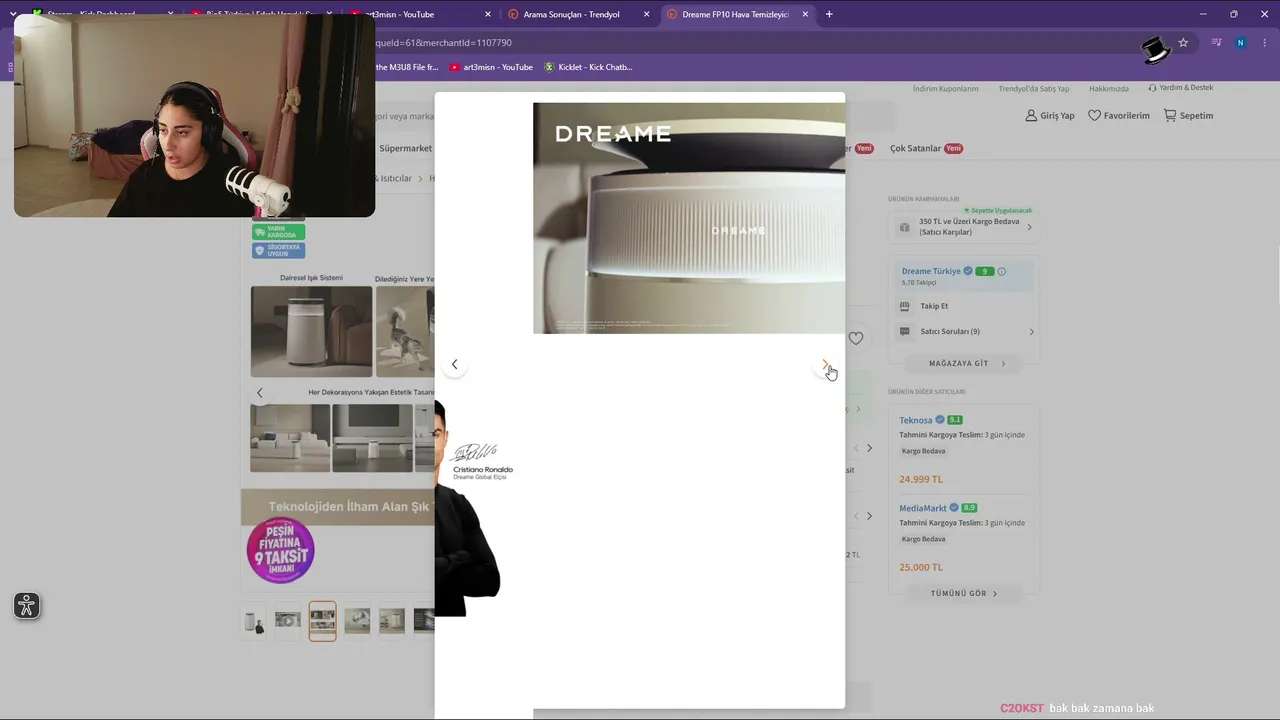This screenshot has width=1280, height=720.
Task: Select the first product thumbnail in strip
Action: tap(254, 621)
